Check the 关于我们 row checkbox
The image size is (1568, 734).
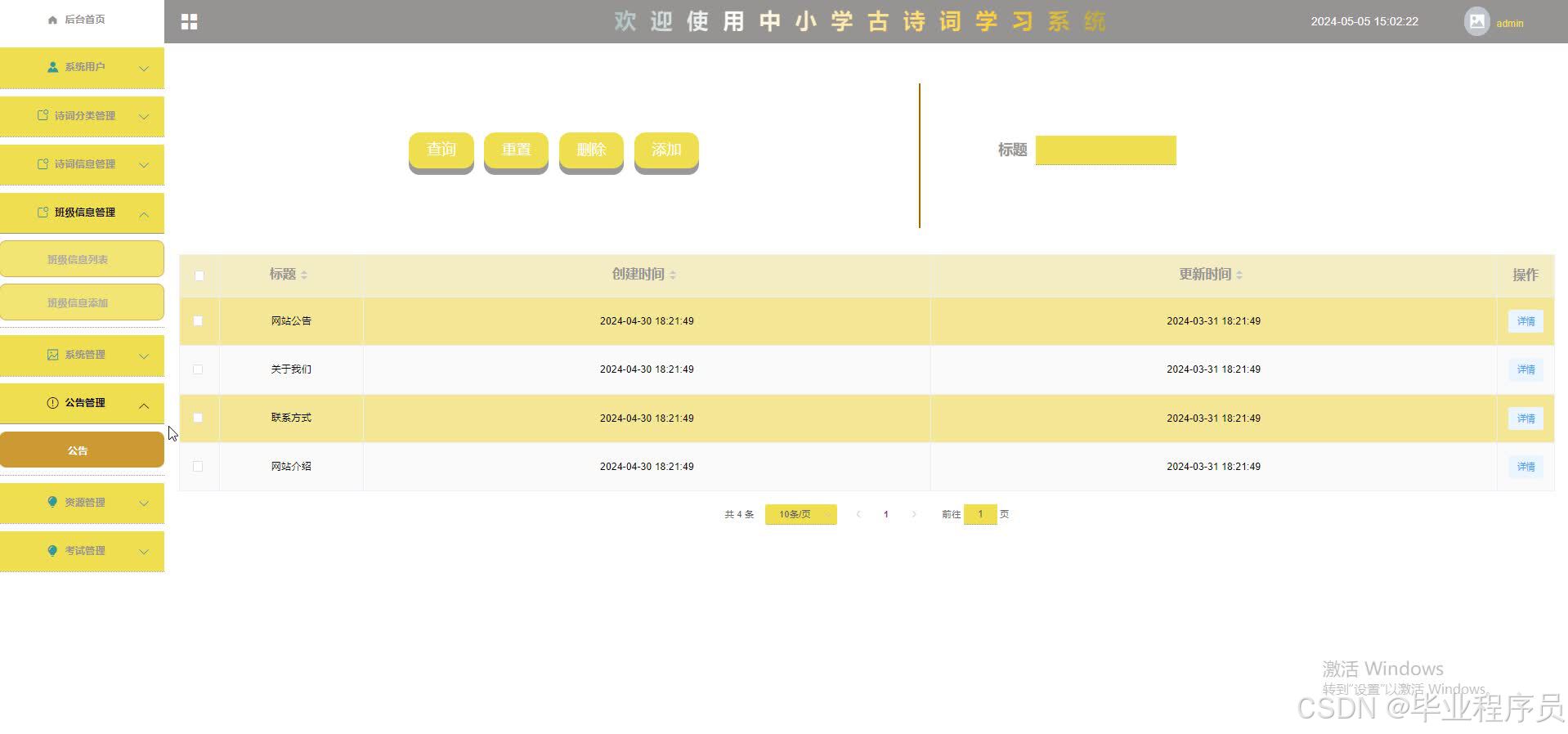[x=198, y=369]
